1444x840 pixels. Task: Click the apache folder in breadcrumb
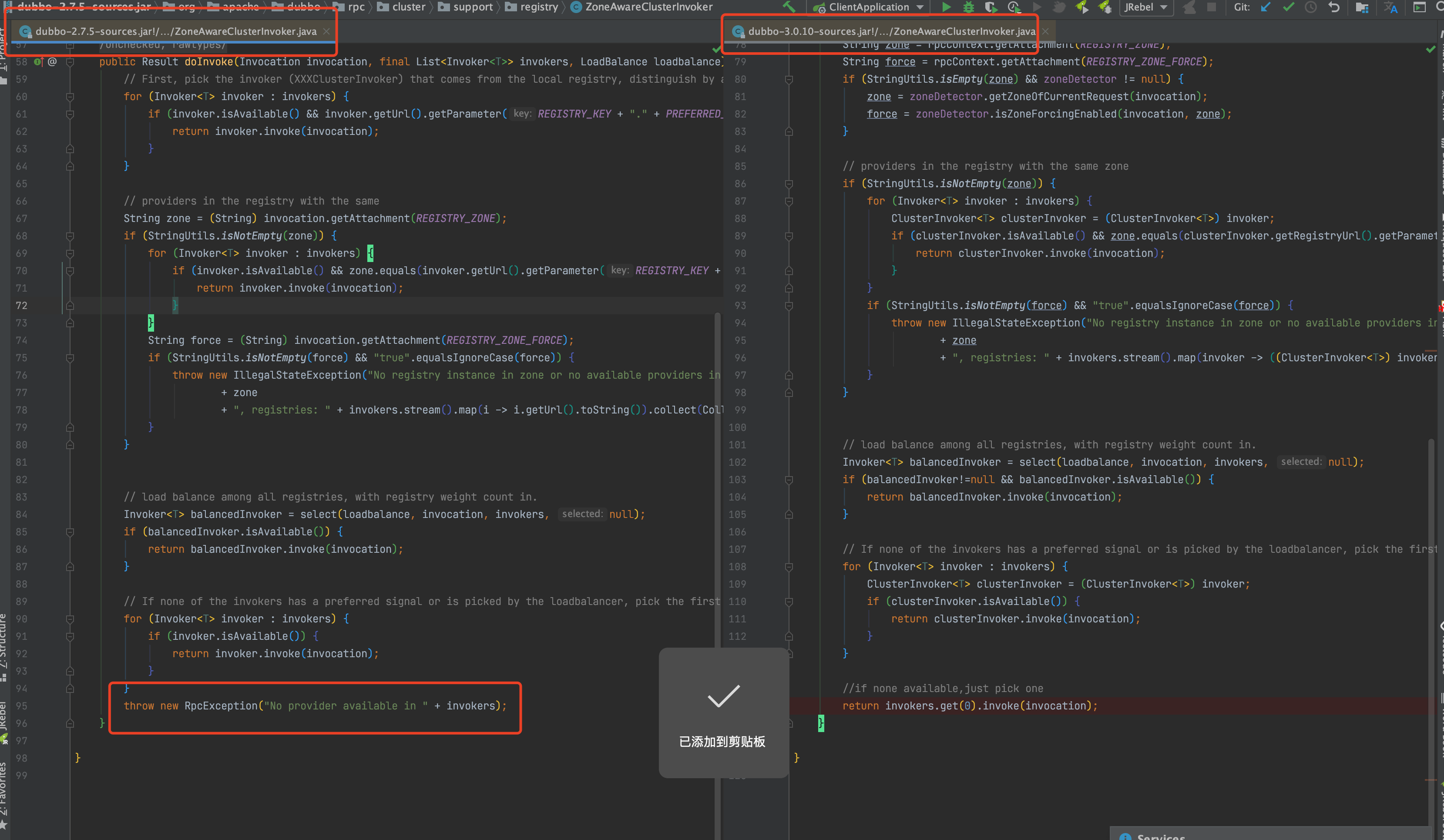(233, 7)
